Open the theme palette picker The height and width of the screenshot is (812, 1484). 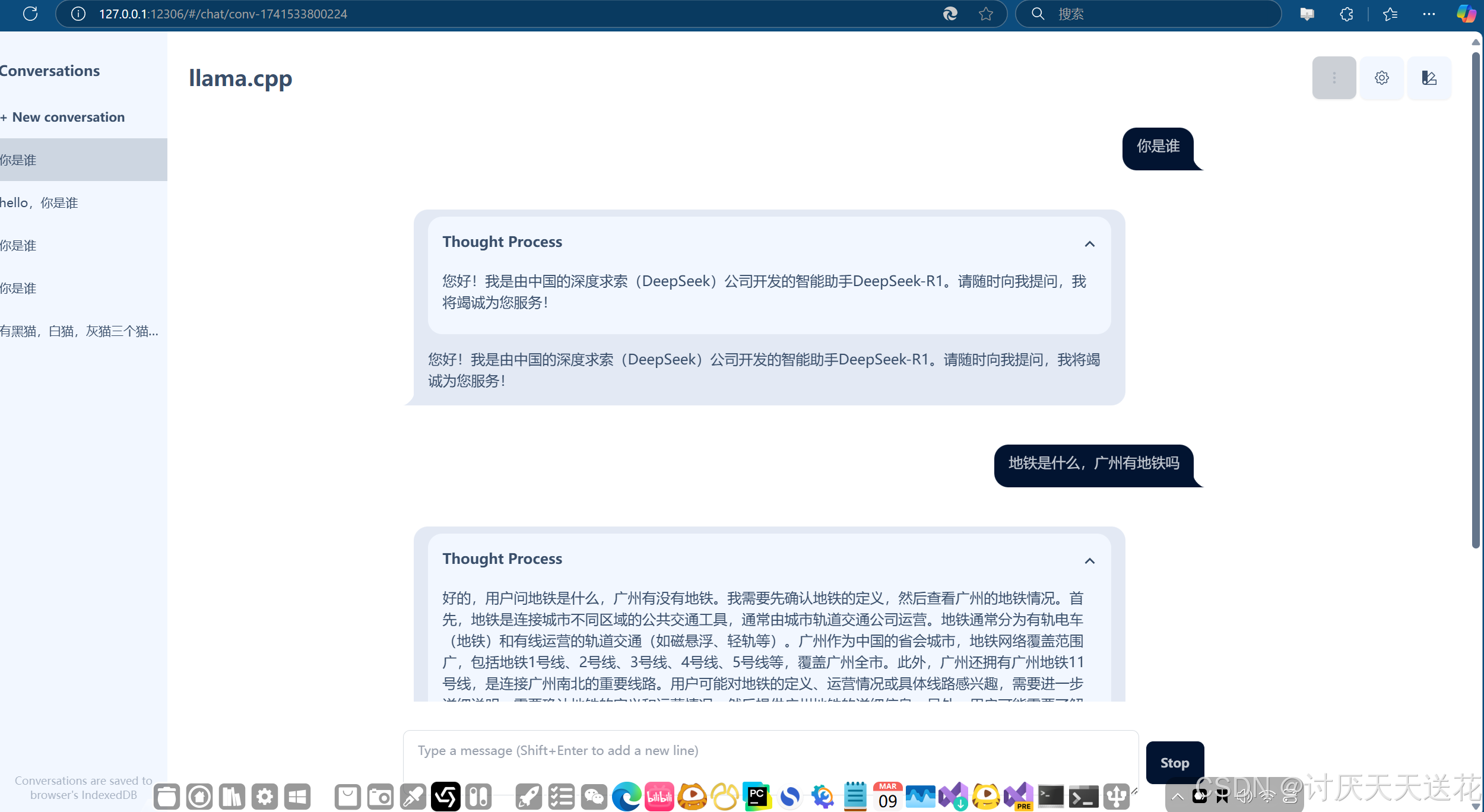pos(1429,78)
